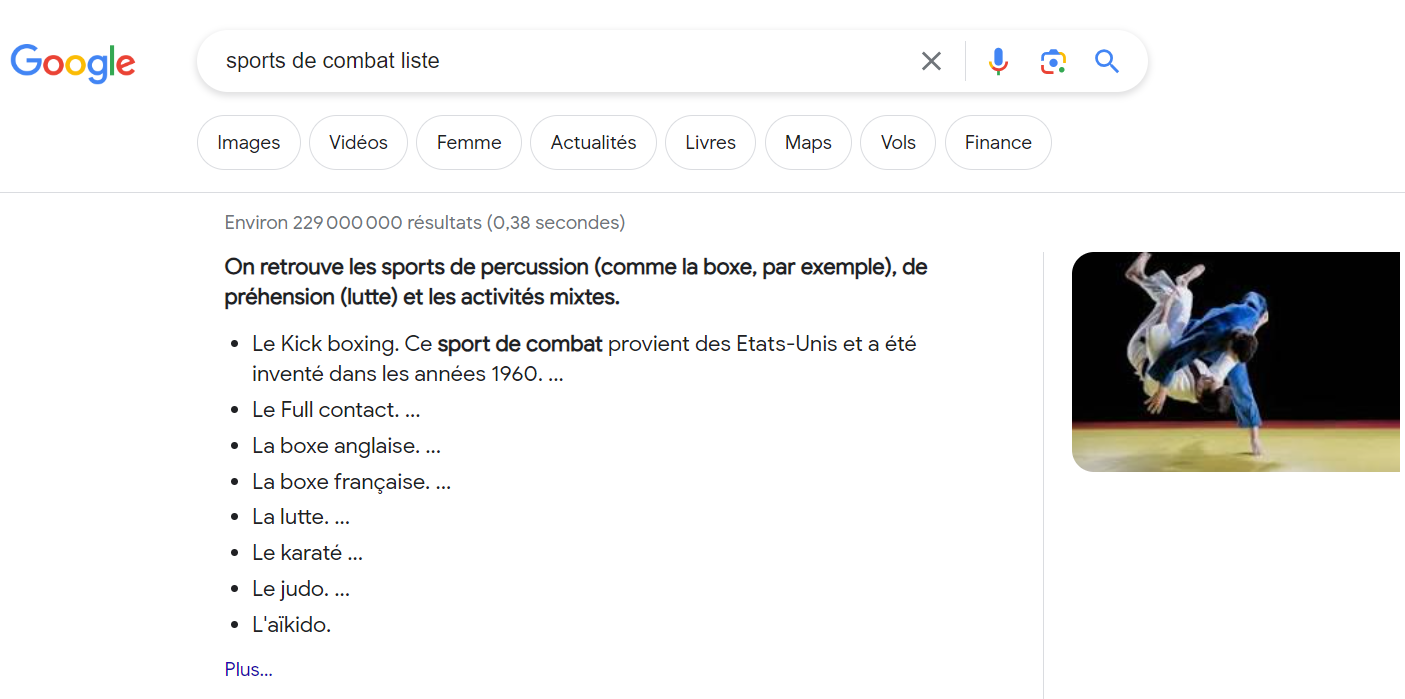Open Google Lens via the camera icon
Screen dimensions: 1405x699
tap(1052, 61)
